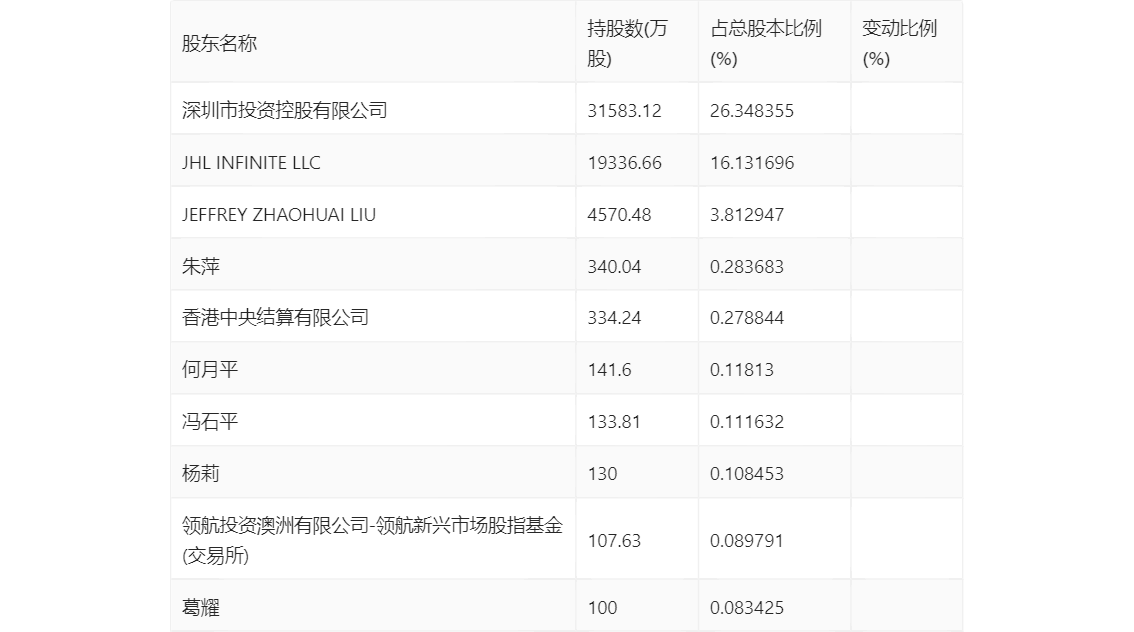Click shareholding value 340.04
1134x632 pixels.
pyautogui.click(x=614, y=267)
